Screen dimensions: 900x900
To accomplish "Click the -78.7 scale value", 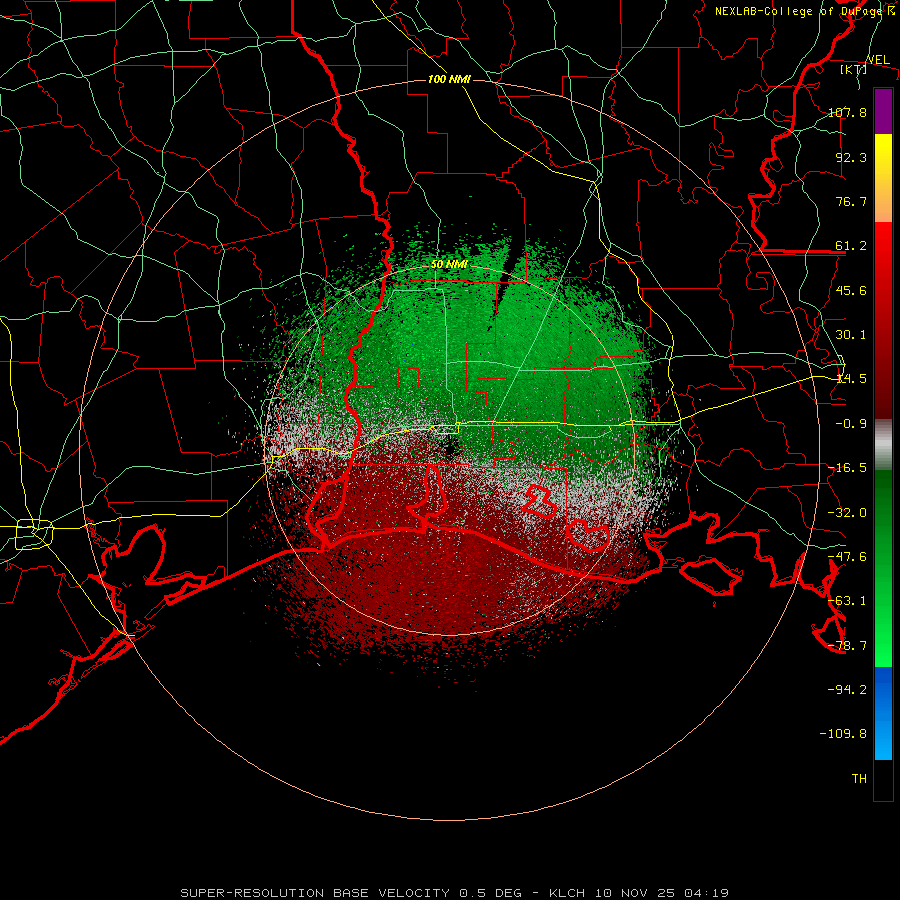I will (x=847, y=646).
